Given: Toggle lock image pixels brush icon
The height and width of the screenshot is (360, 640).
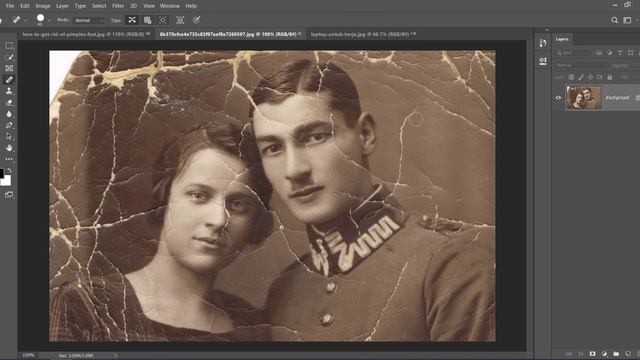Looking at the screenshot, I should pyautogui.click(x=581, y=77).
